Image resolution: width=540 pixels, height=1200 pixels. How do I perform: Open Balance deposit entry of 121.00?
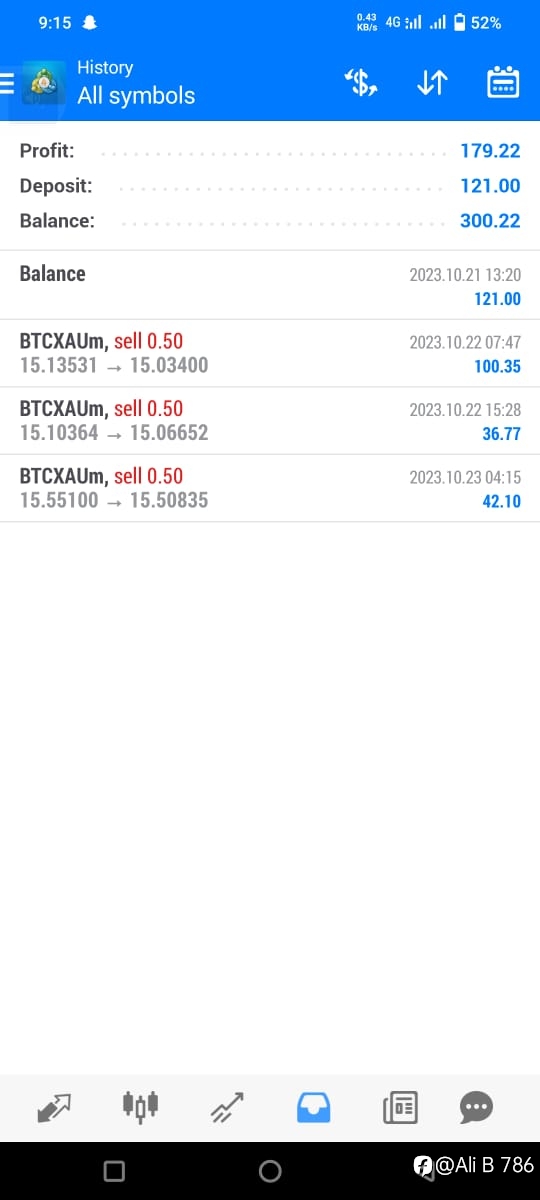point(270,285)
